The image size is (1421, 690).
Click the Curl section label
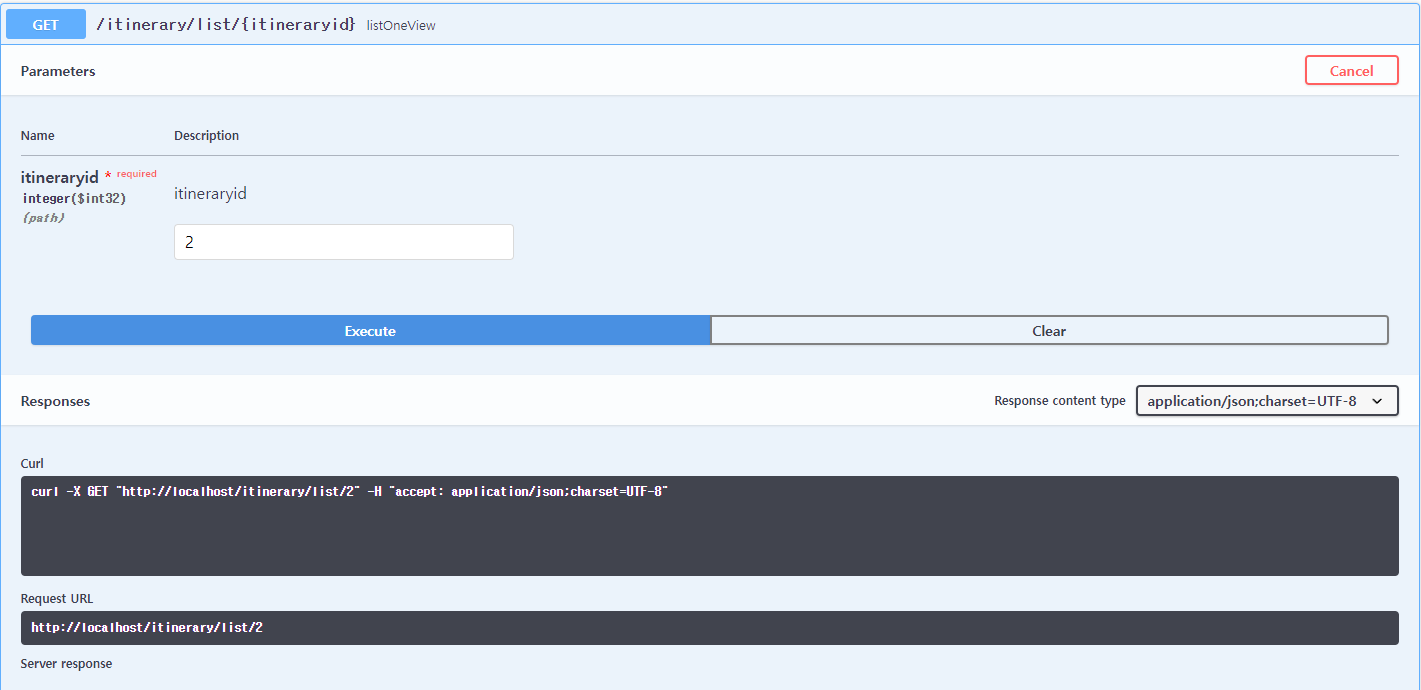pos(31,463)
